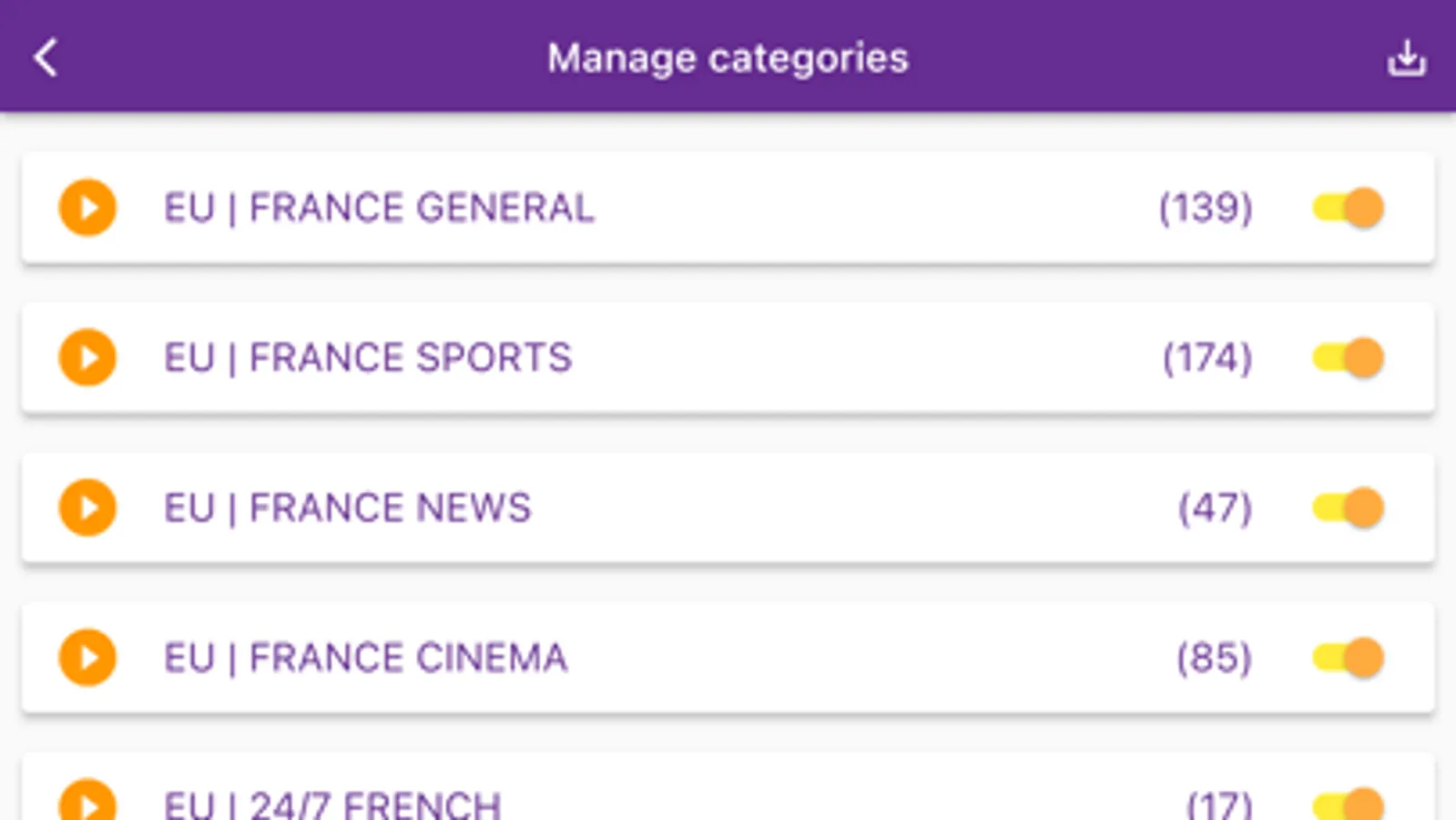Click the (174) channel count
Viewport: 1456px width, 820px height.
pos(1207,357)
